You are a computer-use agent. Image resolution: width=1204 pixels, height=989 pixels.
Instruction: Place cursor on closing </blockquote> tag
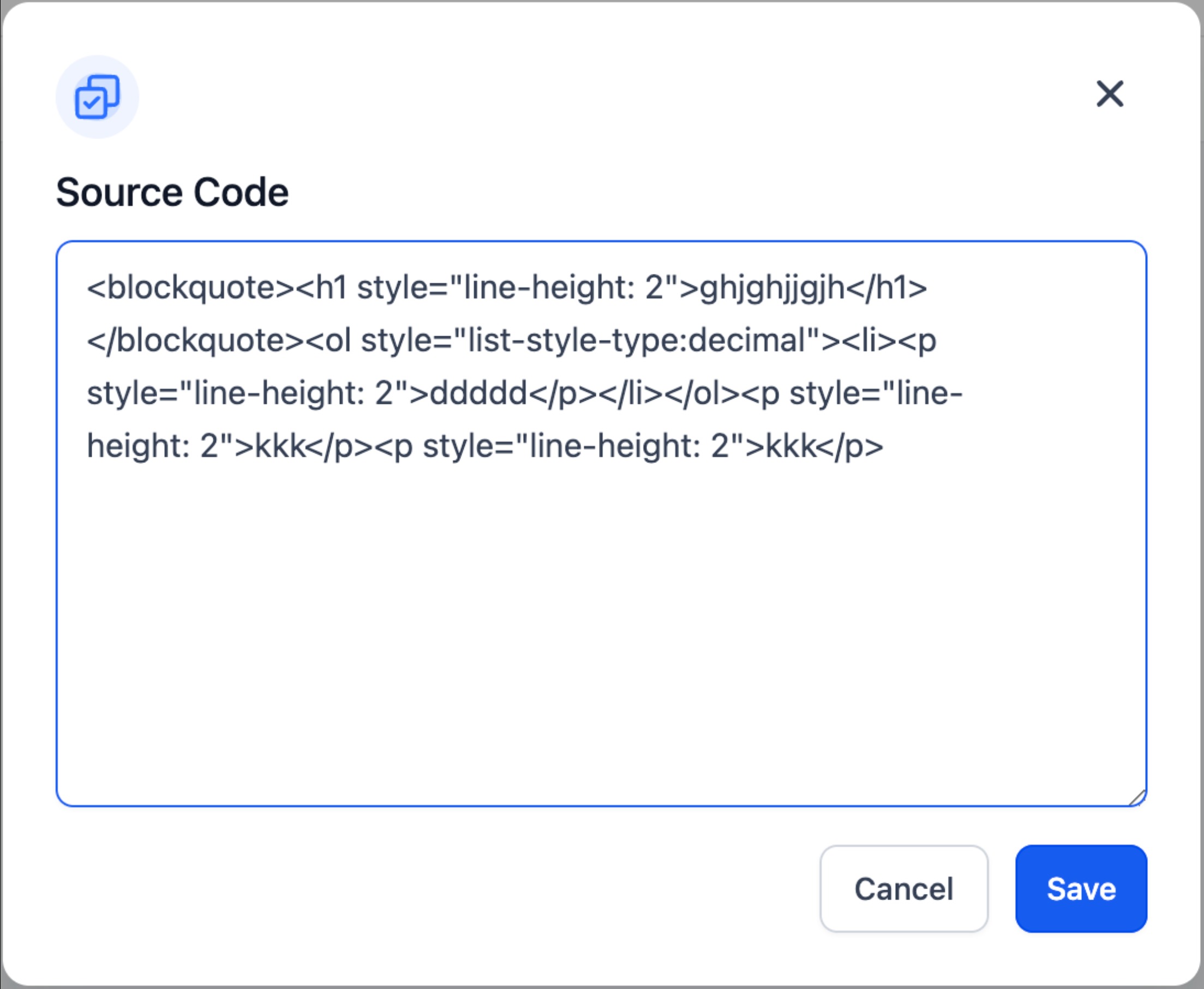195,341
